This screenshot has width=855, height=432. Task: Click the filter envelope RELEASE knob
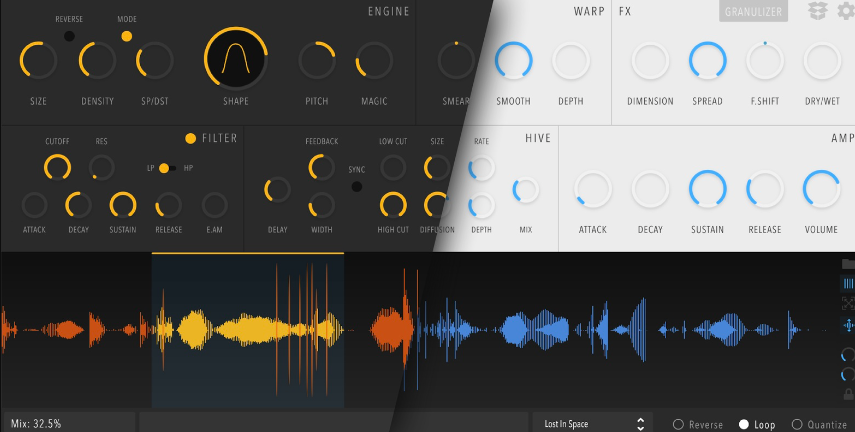(168, 205)
